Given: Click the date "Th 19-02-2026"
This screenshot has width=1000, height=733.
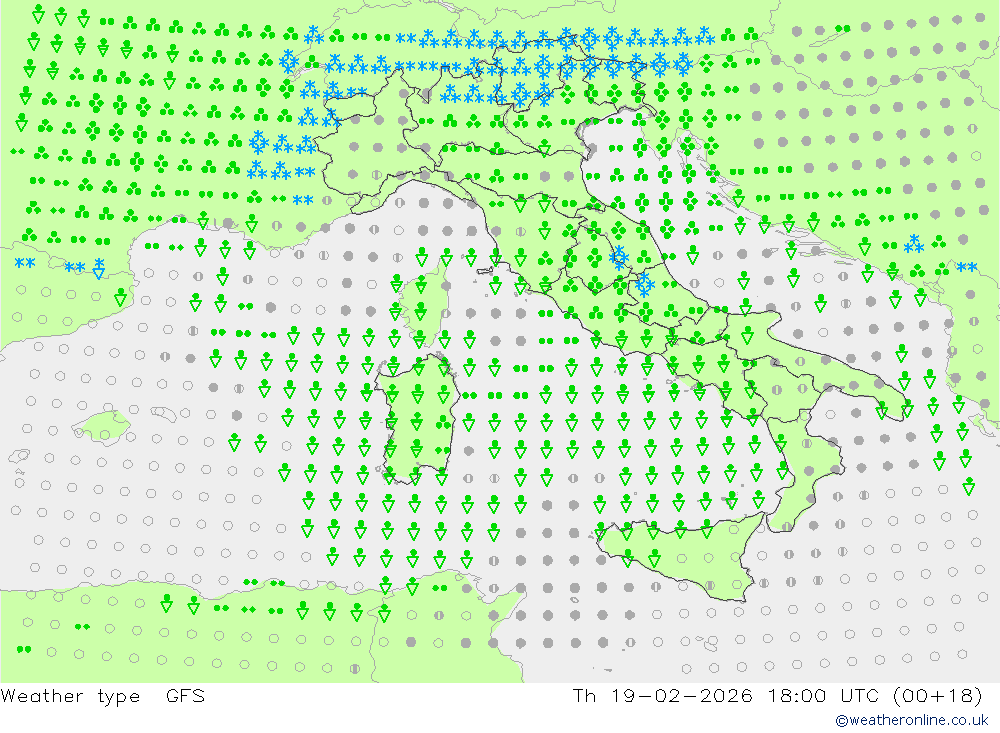Looking at the screenshot, I should click(x=662, y=695).
